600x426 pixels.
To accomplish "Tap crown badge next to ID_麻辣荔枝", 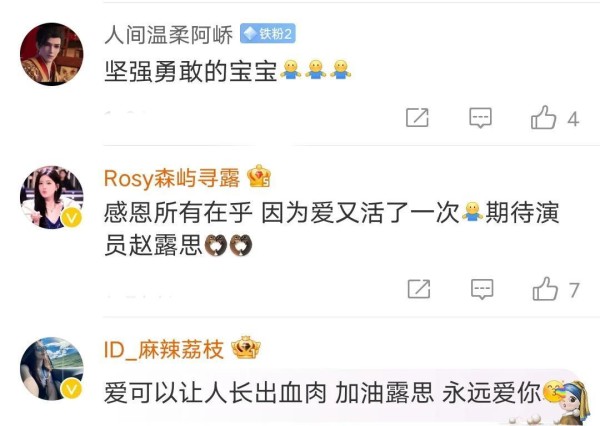I will point(246,347).
